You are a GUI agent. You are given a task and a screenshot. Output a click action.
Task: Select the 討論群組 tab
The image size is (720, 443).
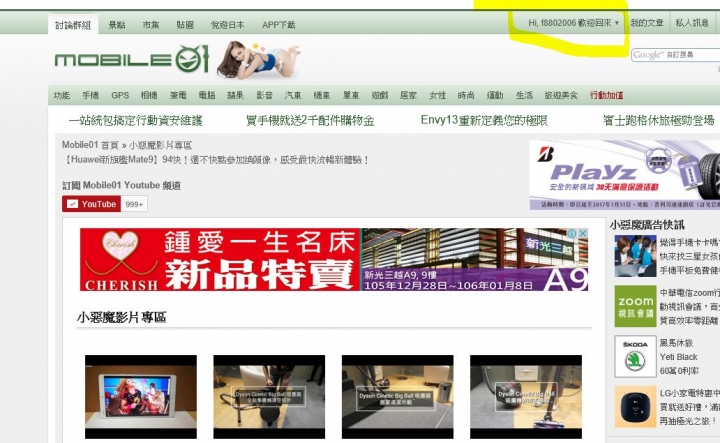tap(73, 25)
